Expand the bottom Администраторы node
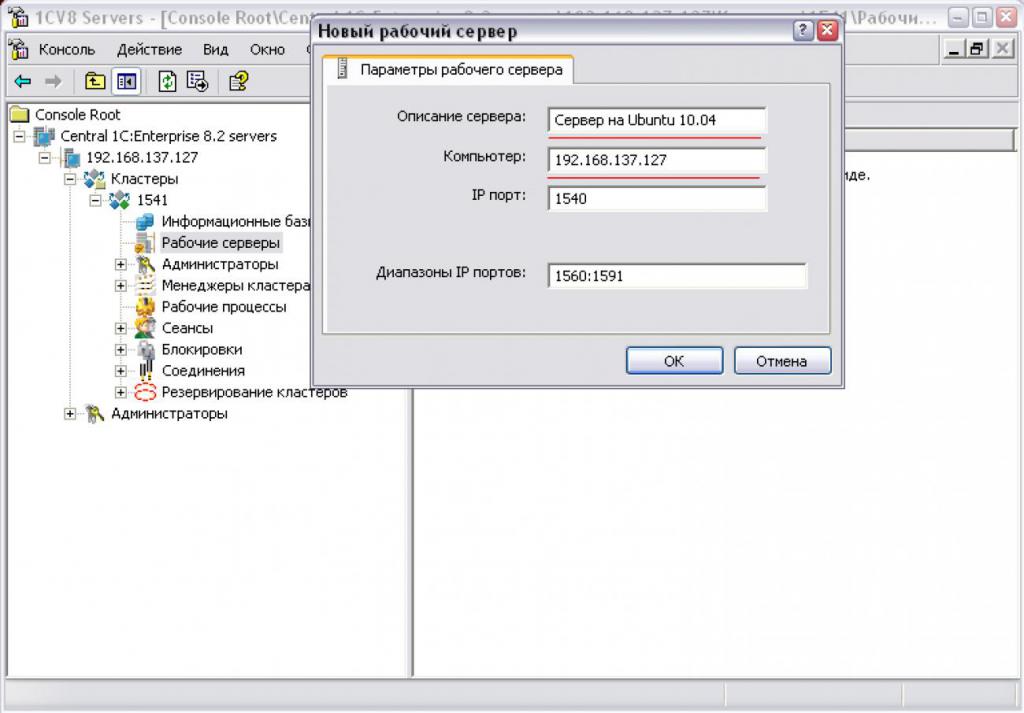 [x=71, y=414]
